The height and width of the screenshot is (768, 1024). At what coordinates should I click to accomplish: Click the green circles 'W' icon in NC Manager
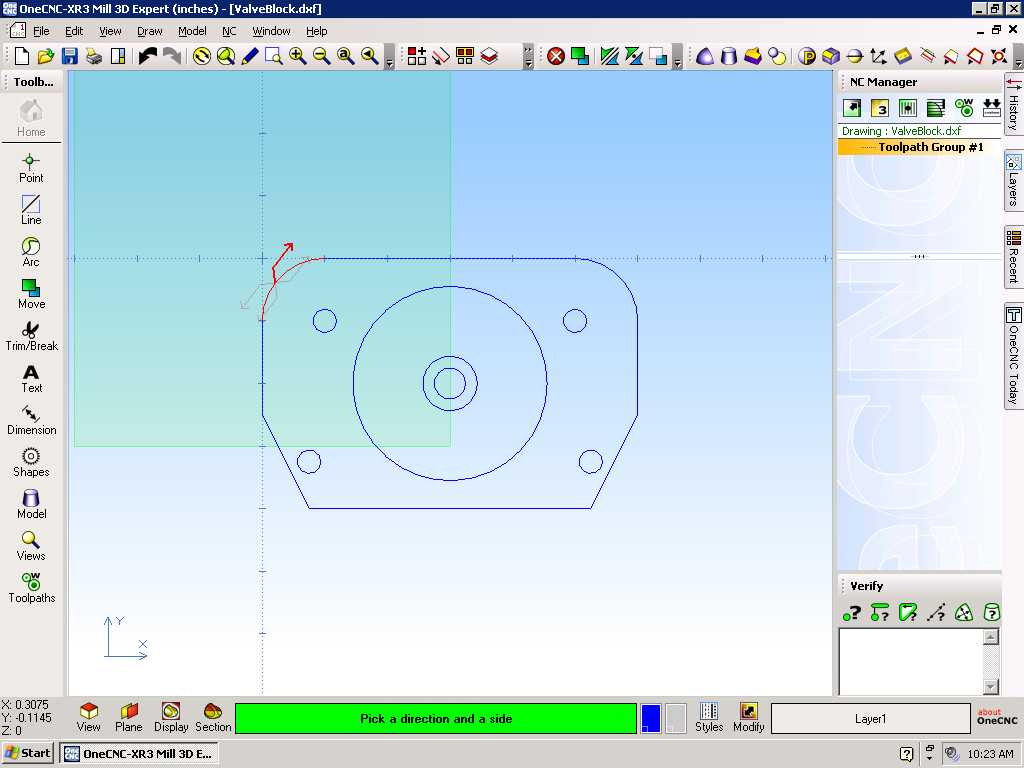click(x=964, y=108)
